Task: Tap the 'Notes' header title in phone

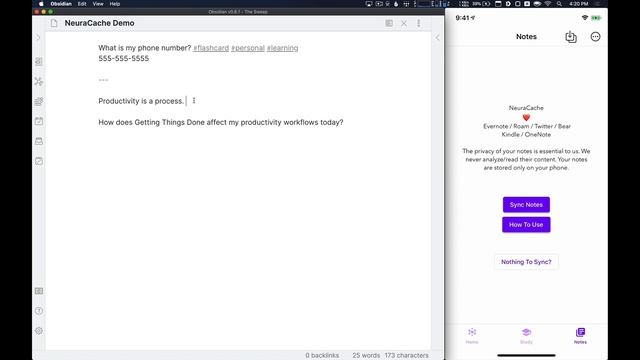Action: click(x=526, y=37)
